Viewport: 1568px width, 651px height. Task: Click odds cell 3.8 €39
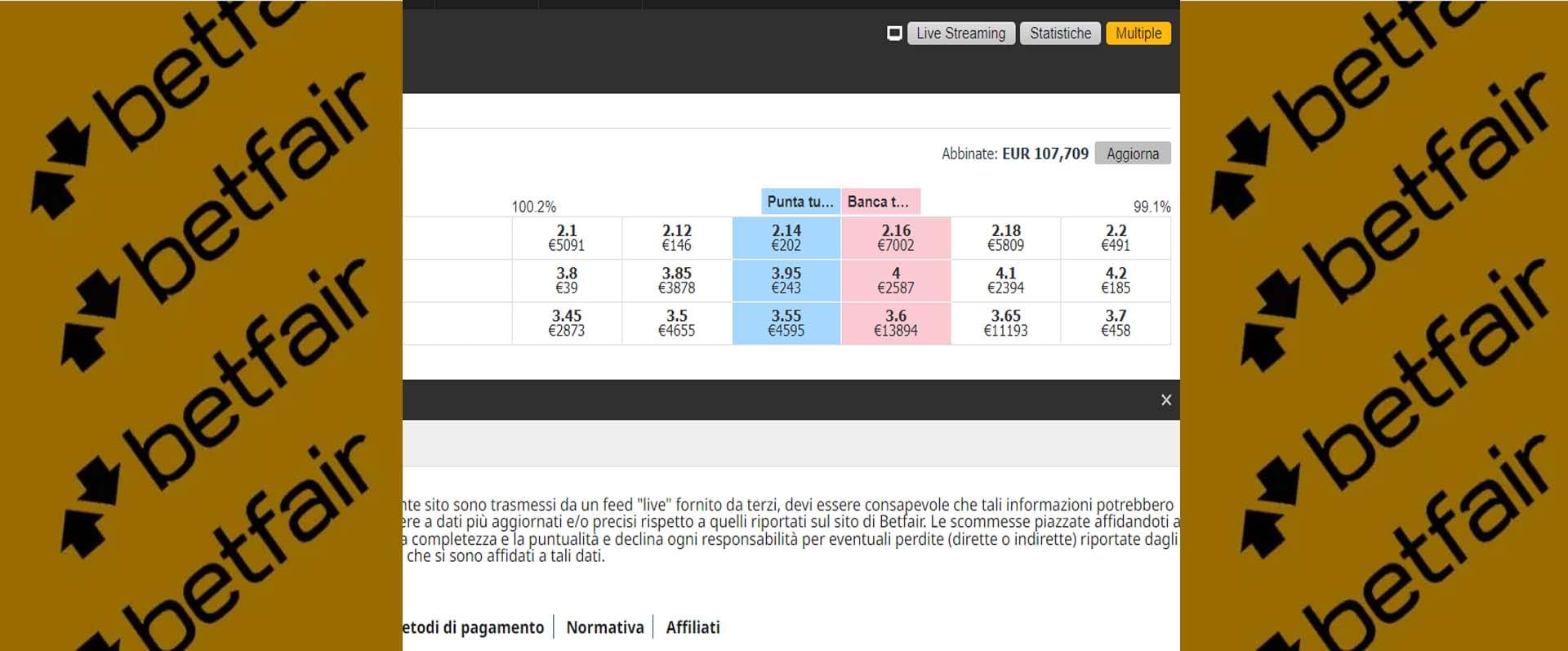pos(567,280)
